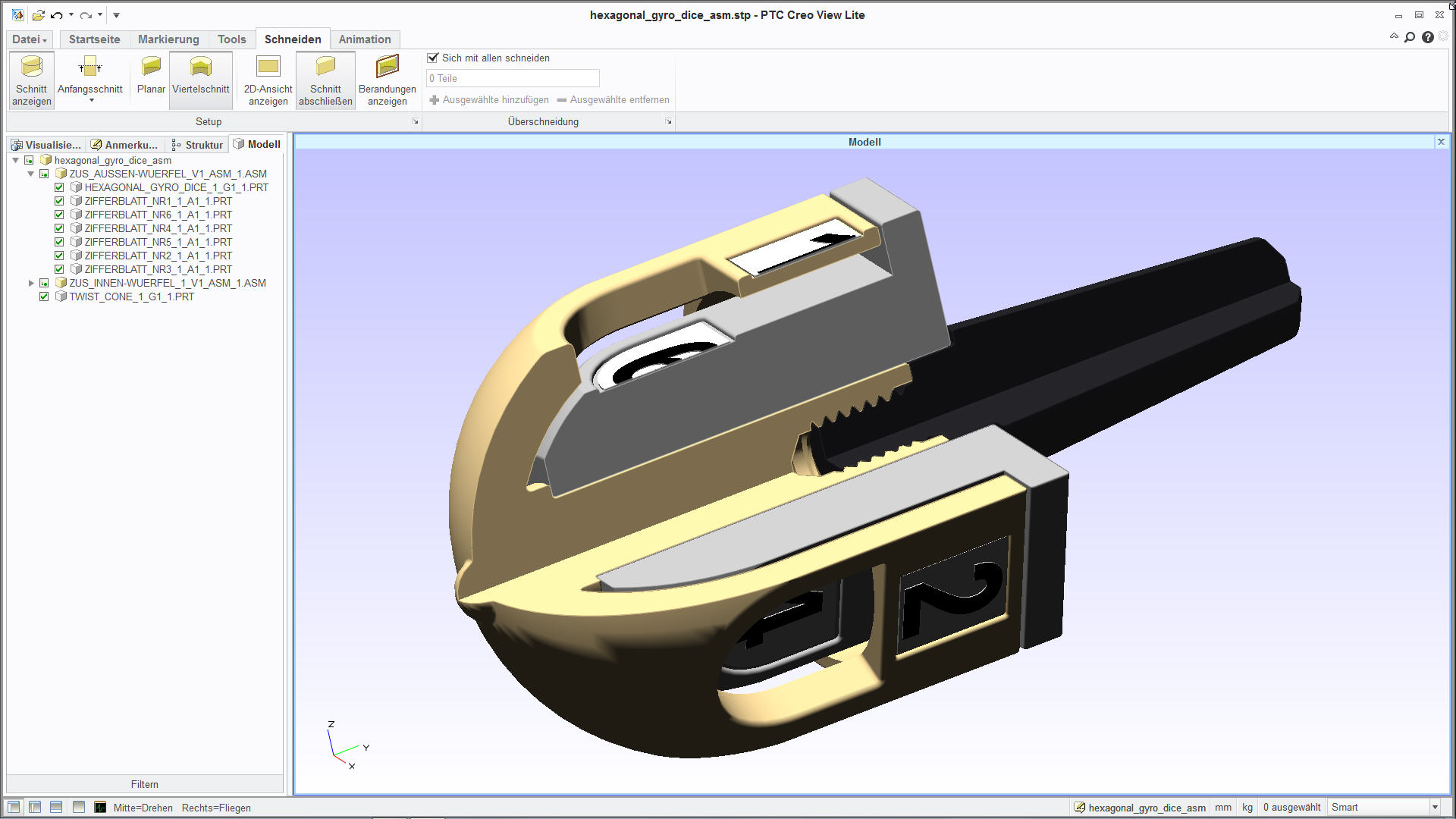Click the Filtern button below the tree
This screenshot has height=819, width=1456.
[144, 784]
